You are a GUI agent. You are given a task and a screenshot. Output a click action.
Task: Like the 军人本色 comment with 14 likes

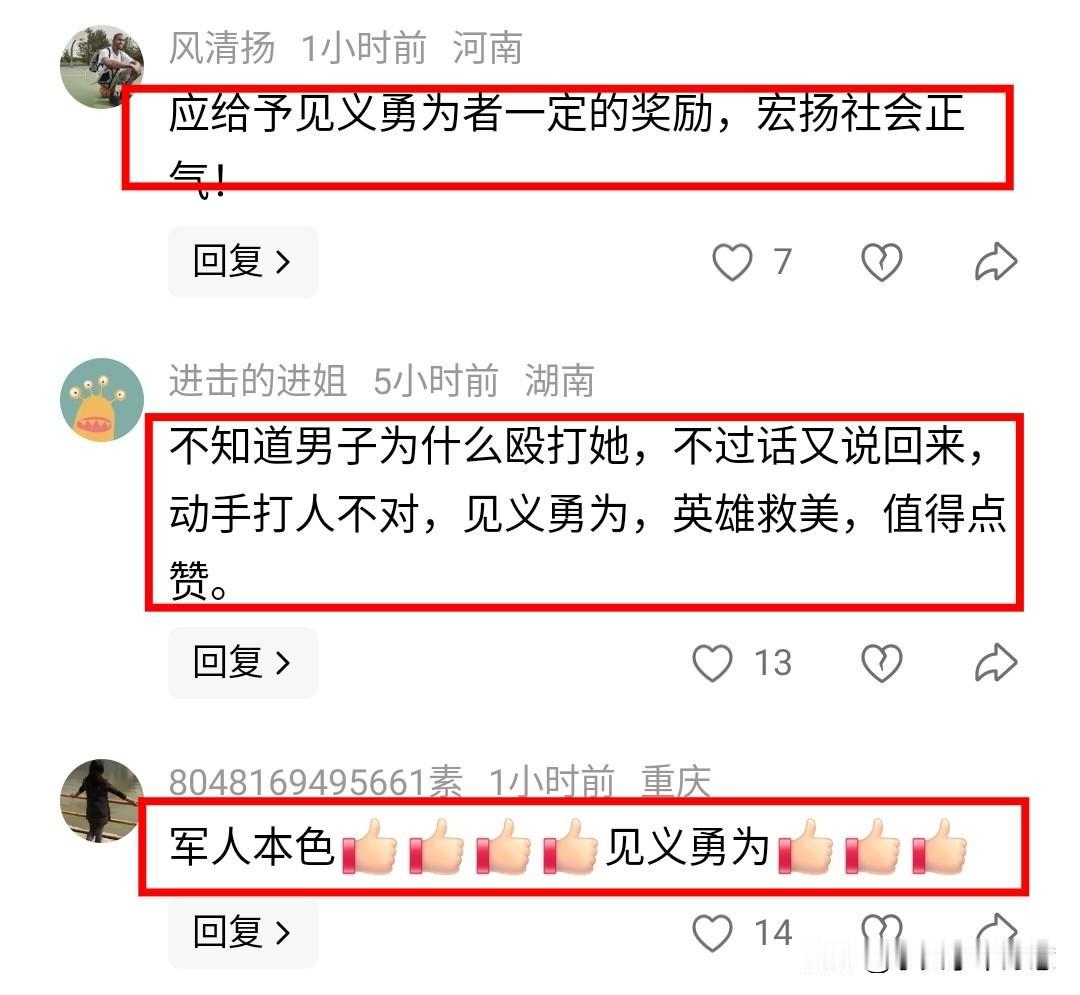point(712,933)
